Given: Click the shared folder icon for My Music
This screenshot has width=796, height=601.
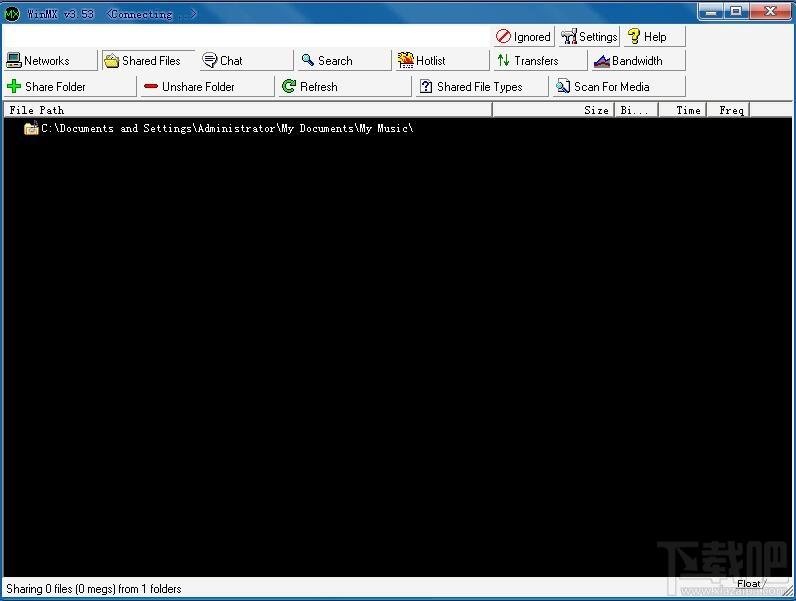Looking at the screenshot, I should pyautogui.click(x=31, y=128).
